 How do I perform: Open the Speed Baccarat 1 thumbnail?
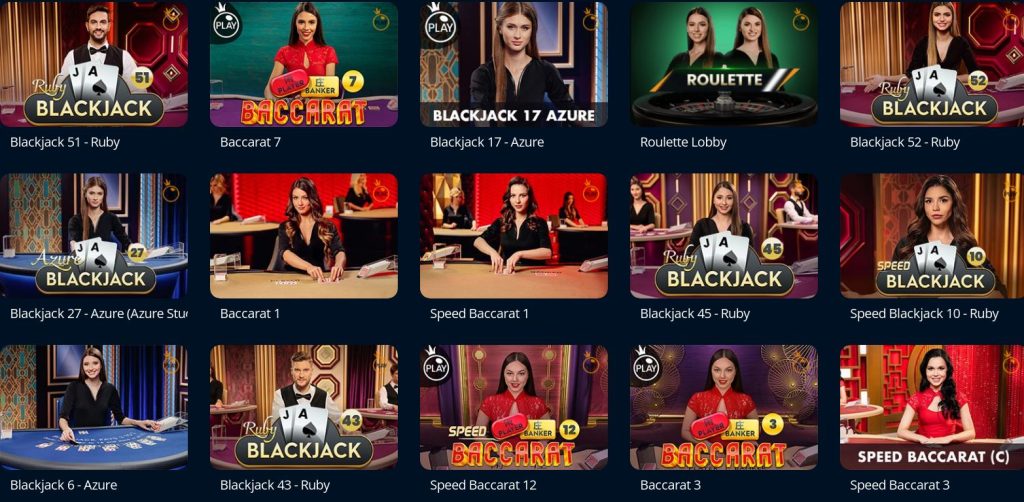(x=513, y=236)
